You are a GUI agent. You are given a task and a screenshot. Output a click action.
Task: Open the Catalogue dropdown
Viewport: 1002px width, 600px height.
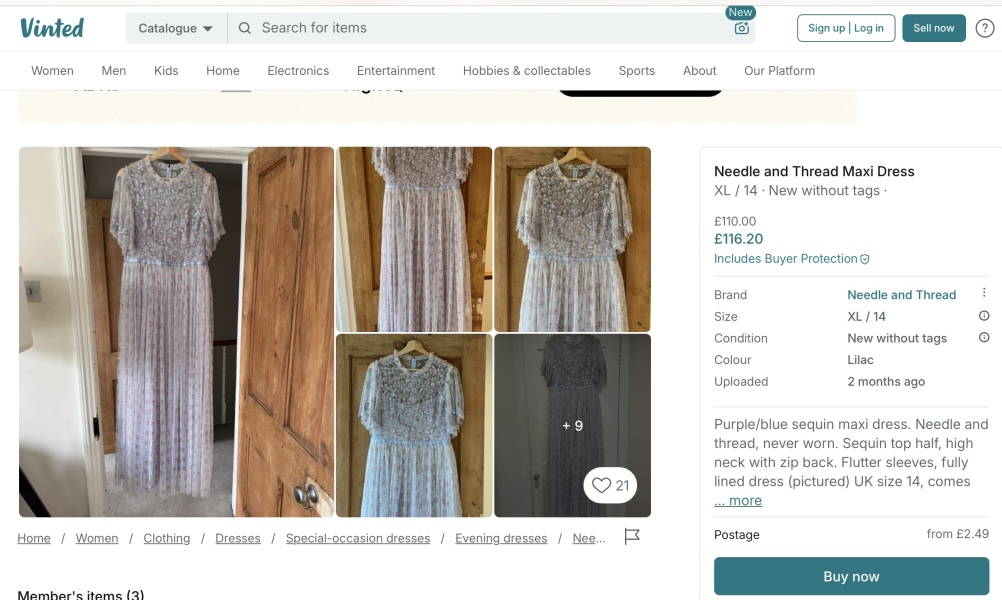click(176, 28)
